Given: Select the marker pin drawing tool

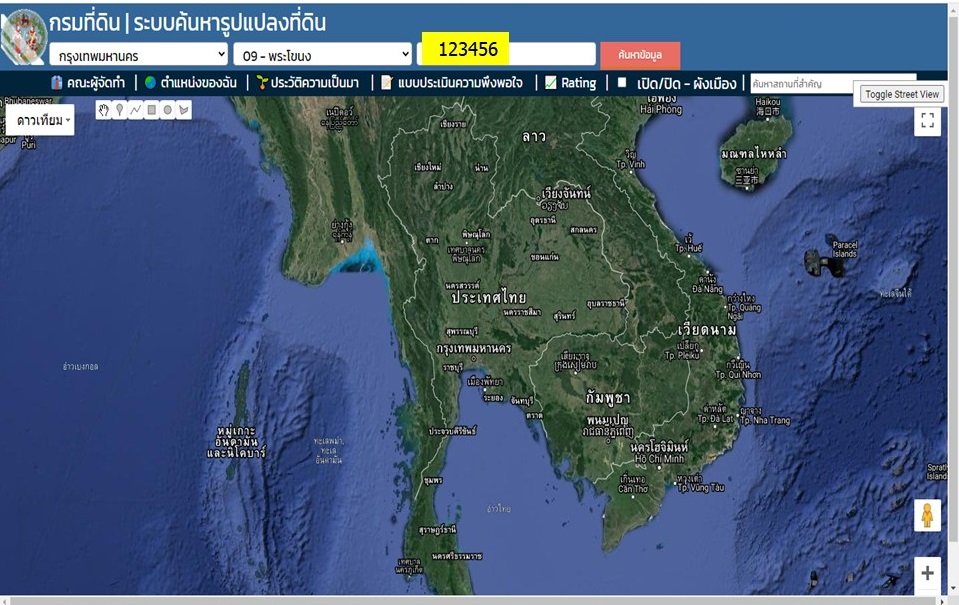Looking at the screenshot, I should (x=119, y=110).
